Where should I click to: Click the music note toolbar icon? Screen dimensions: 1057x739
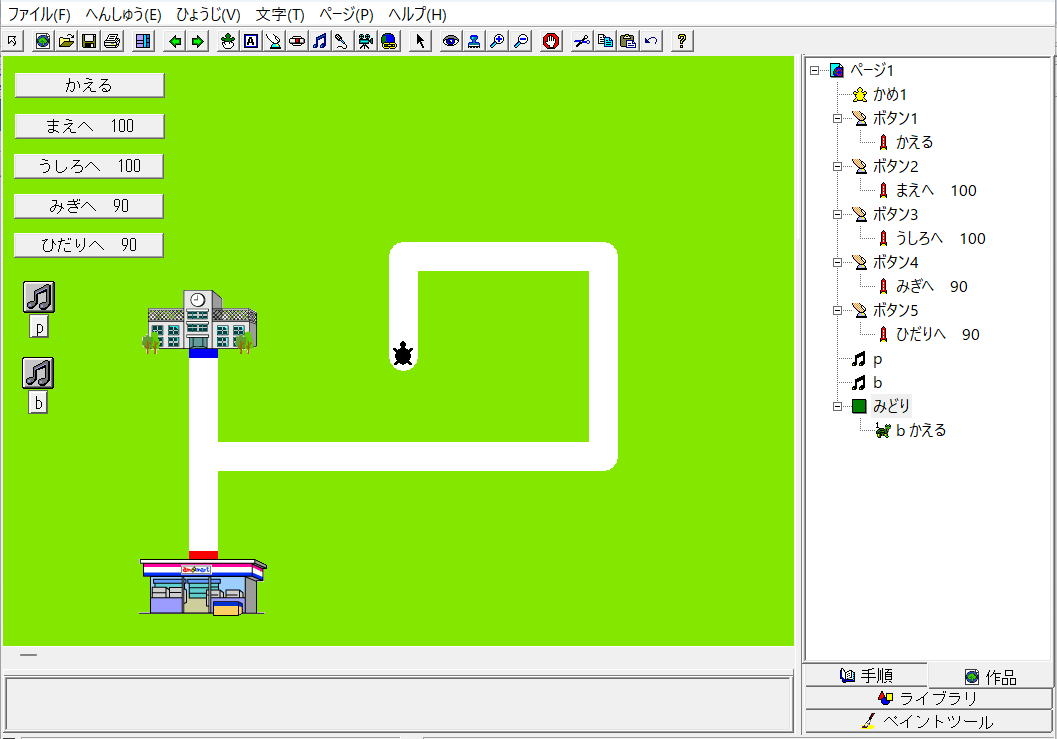(x=320, y=41)
